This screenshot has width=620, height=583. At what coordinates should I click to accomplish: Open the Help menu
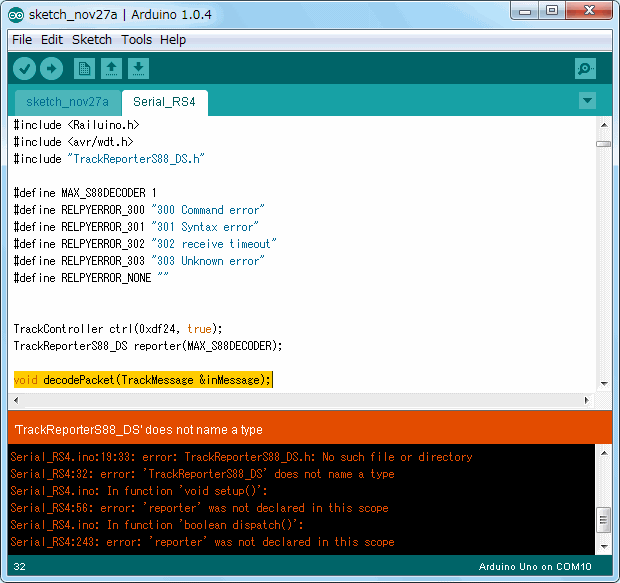(x=173, y=40)
